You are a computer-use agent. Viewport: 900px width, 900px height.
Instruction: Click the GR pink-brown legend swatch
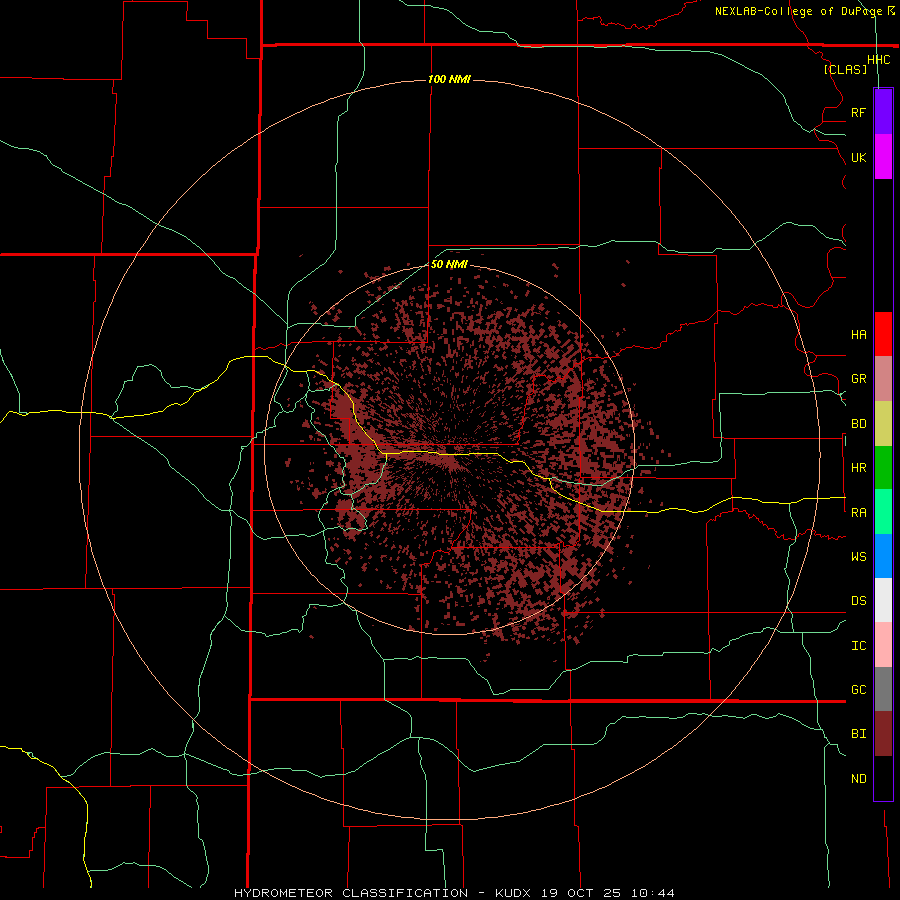click(883, 379)
